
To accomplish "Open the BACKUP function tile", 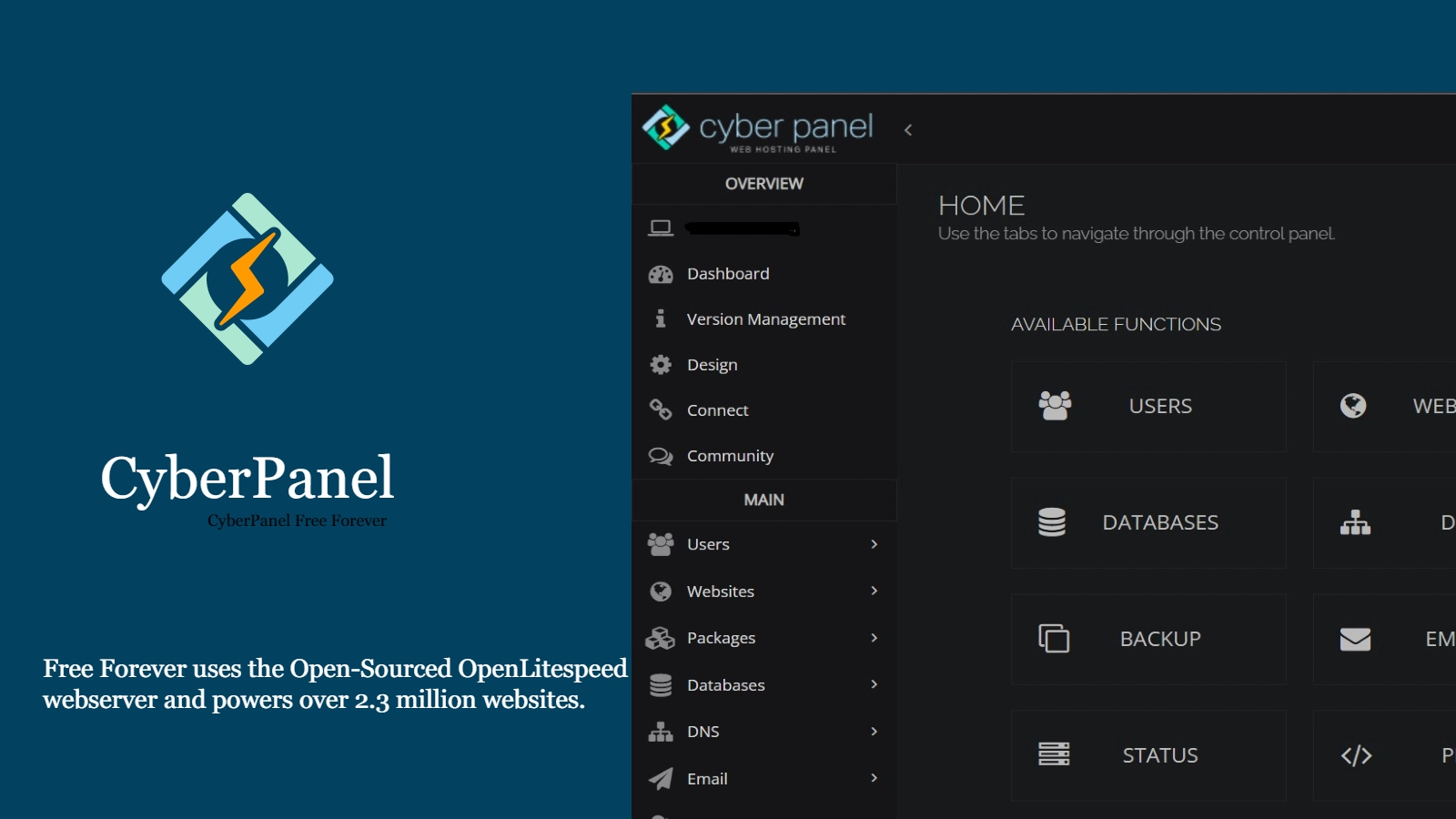I will click(1148, 639).
